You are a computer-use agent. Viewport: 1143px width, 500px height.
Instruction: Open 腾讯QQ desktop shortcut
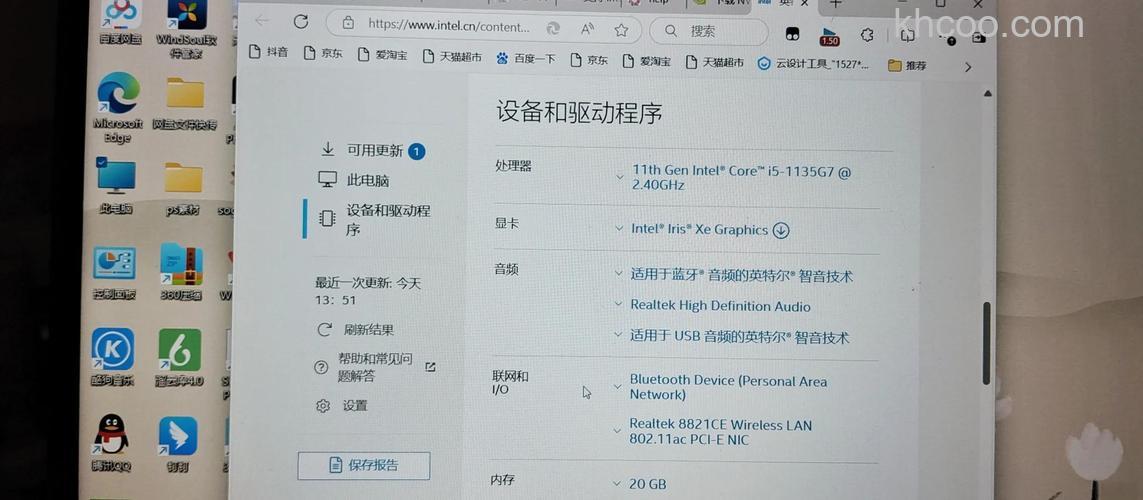pos(112,443)
